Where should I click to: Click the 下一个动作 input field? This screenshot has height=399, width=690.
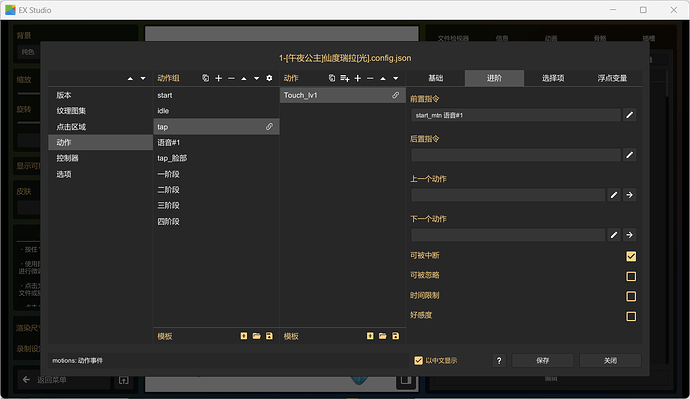508,235
